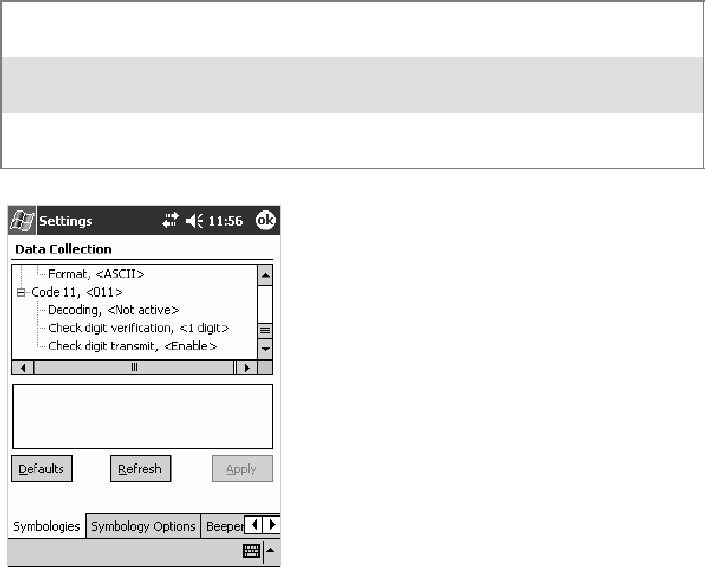Collapse the Code 11 tree node
The width and height of the screenshot is (705, 567).
tap(21, 293)
